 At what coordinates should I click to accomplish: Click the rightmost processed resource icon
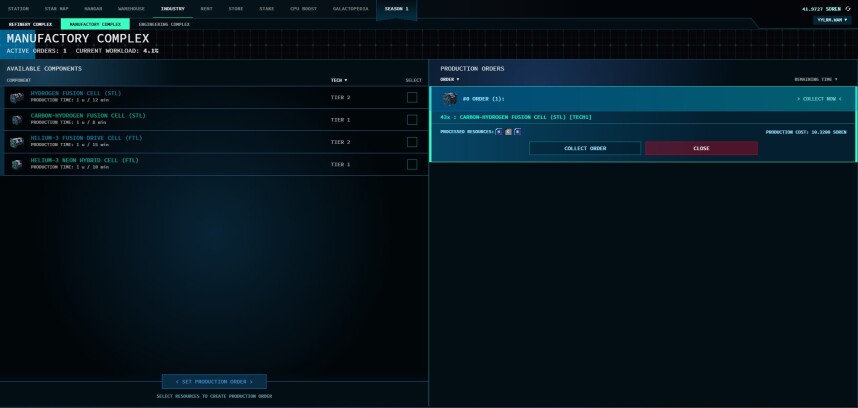518,132
